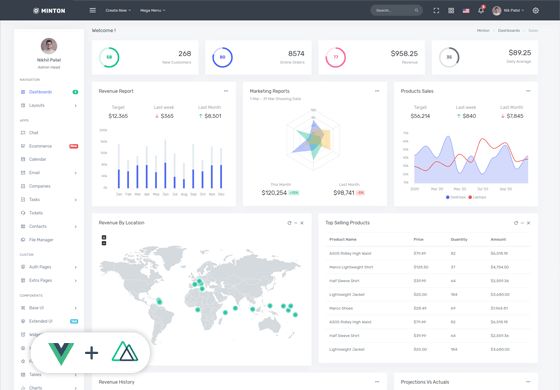The image size is (560, 390).
Task: Open Ecommerce in sidebar
Action: (x=49, y=146)
